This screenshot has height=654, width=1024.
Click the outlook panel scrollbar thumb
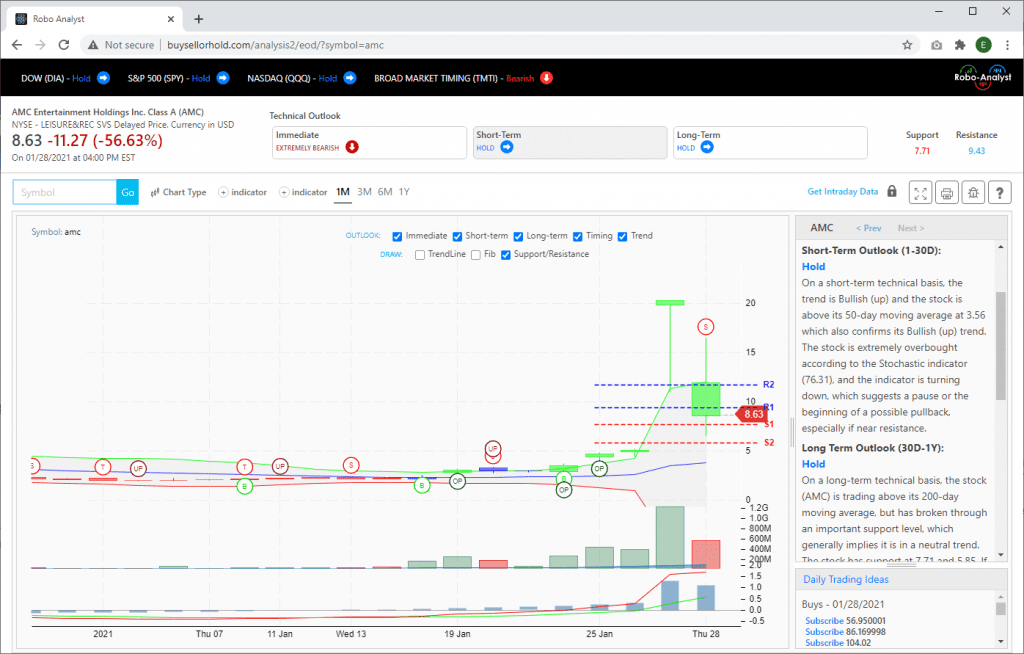click(1000, 346)
